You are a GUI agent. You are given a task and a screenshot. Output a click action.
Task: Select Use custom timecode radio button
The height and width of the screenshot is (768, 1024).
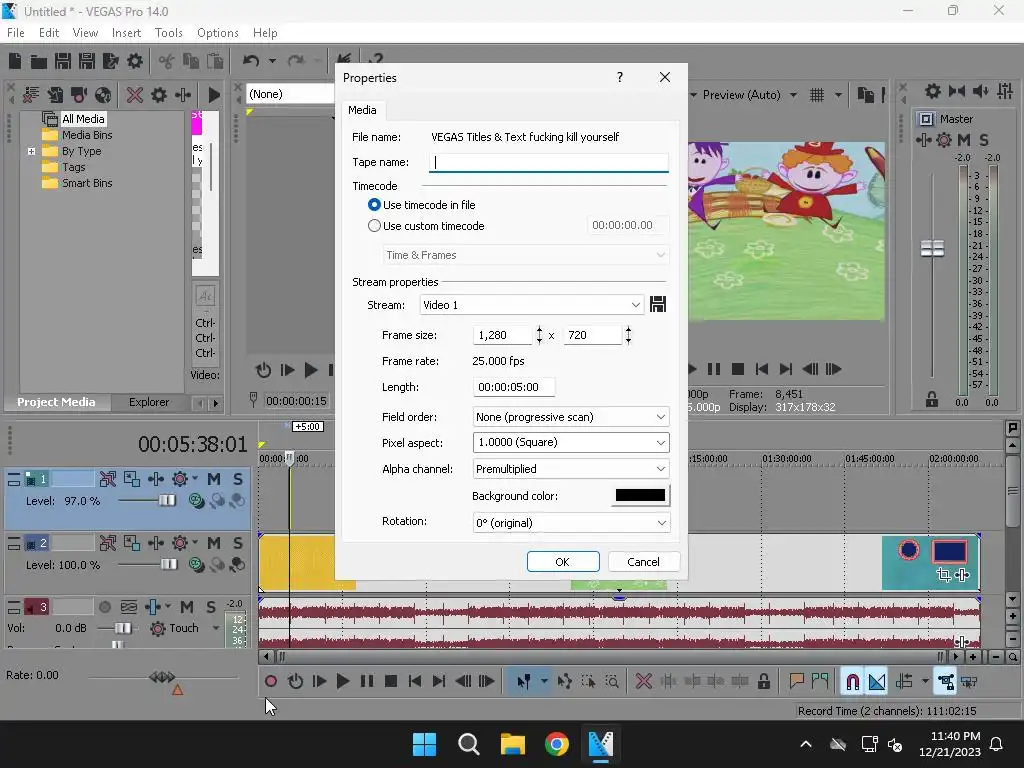(x=374, y=226)
